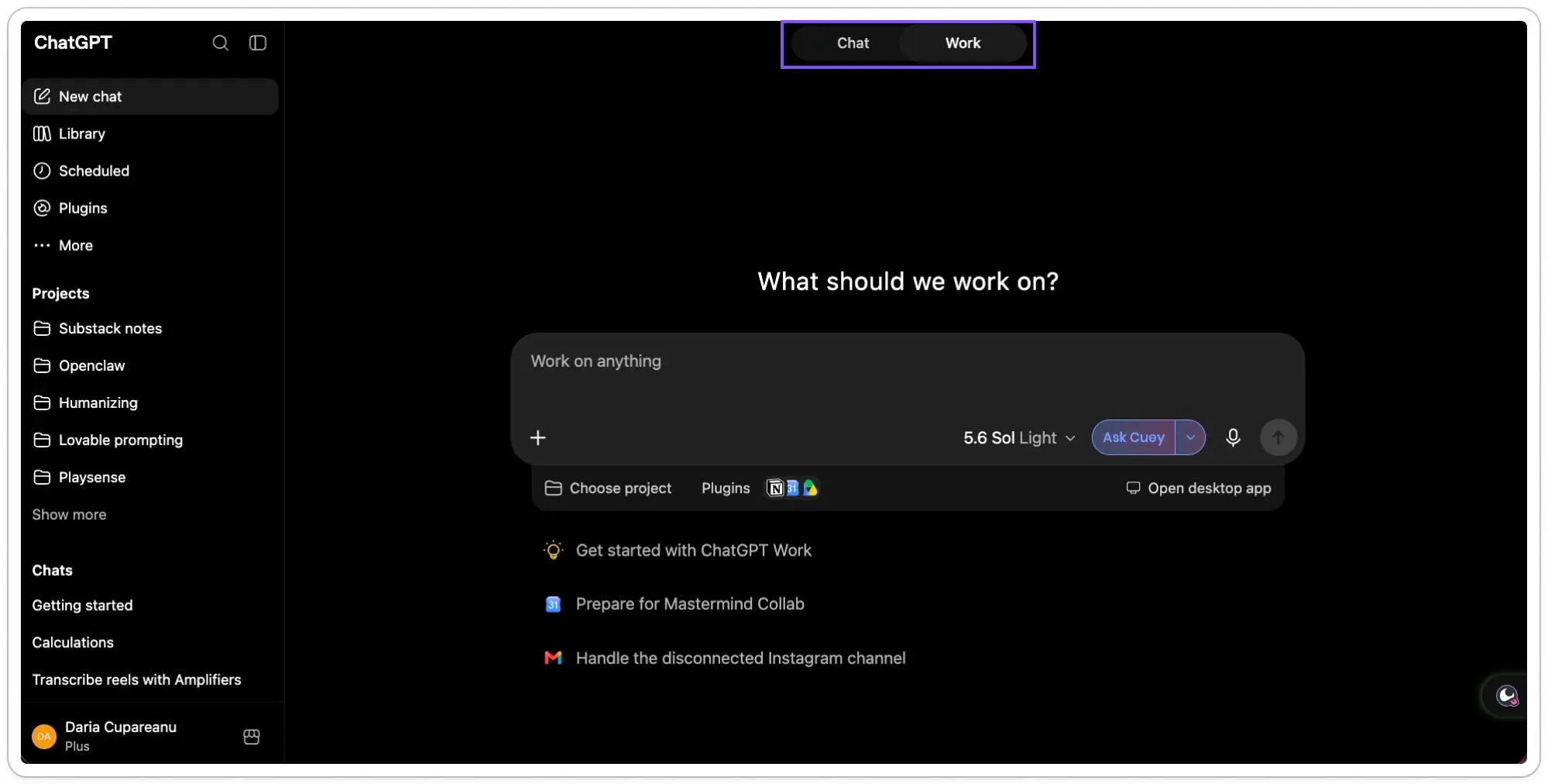Image resolution: width=1548 pixels, height=784 pixels.
Task: Open Transcribe reels with Amplifiers chat
Action: tap(150, 680)
